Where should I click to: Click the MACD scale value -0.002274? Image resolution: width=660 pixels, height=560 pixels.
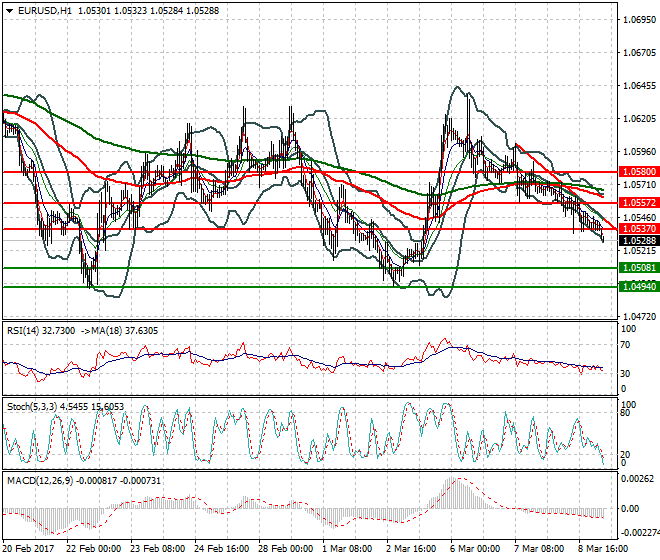coord(640,533)
